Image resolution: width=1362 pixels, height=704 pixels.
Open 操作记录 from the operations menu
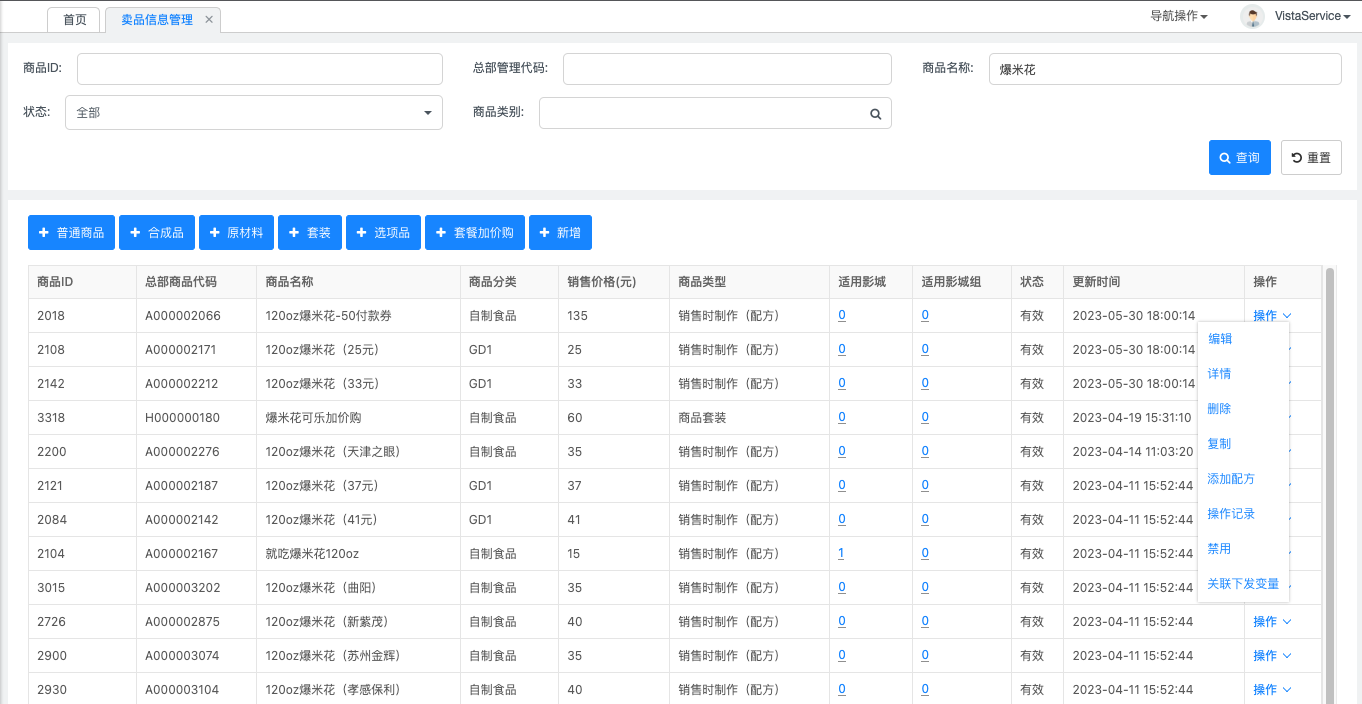1231,514
